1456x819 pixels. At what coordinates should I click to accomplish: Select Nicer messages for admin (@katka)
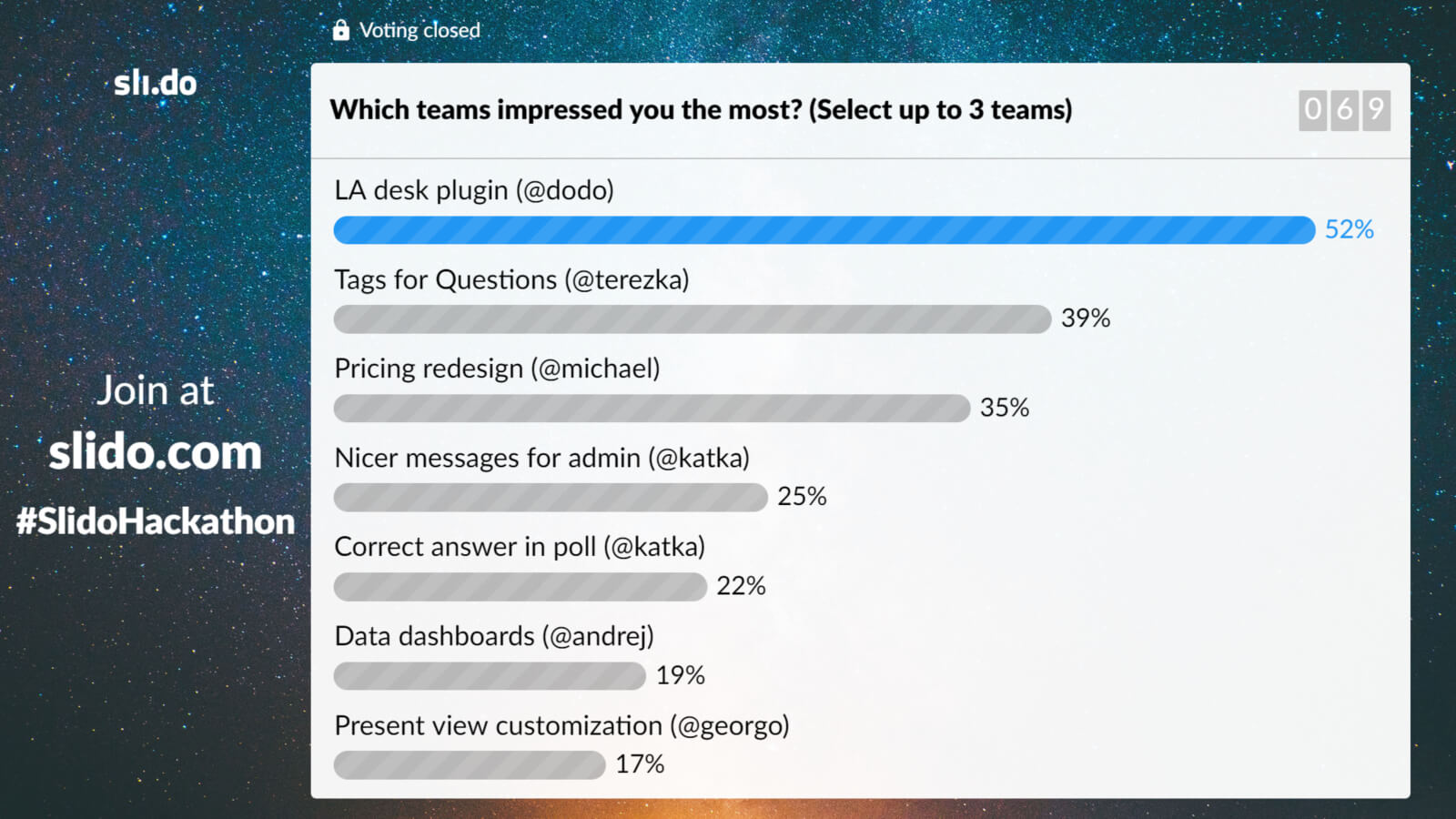pyautogui.click(x=541, y=458)
